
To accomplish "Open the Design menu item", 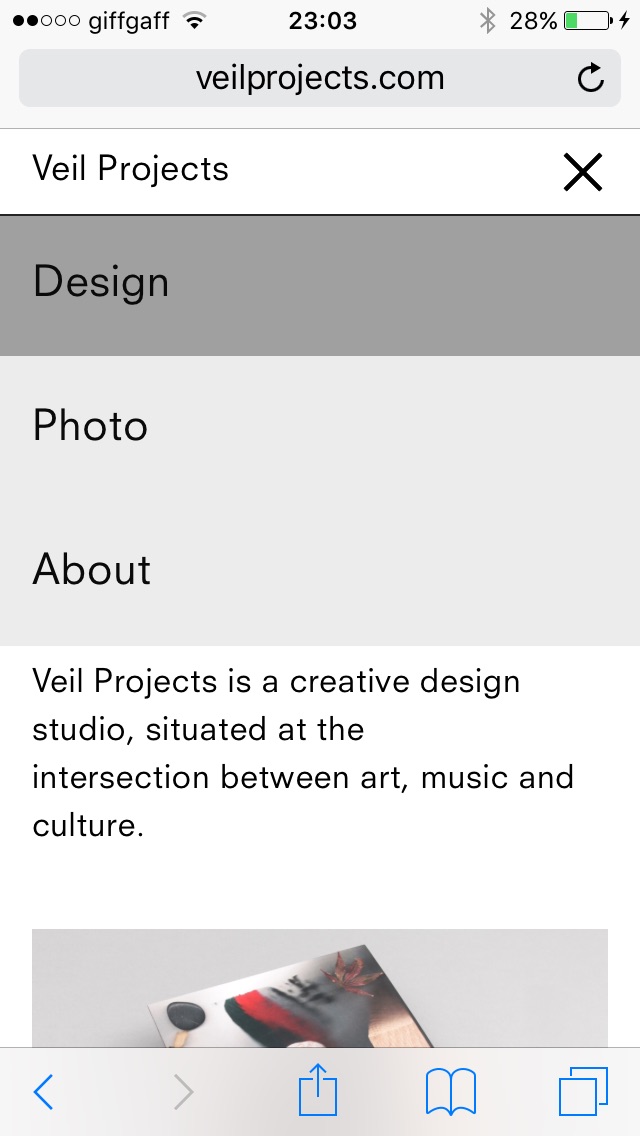I will (x=101, y=283).
